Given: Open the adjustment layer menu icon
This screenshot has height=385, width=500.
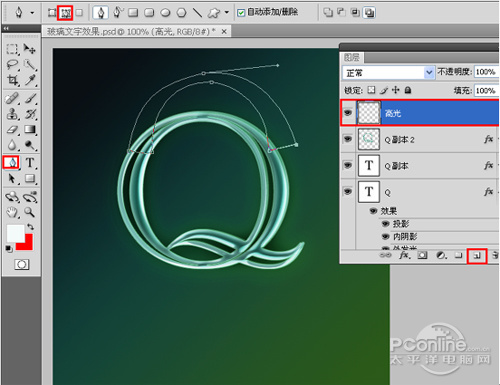Looking at the screenshot, I should pyautogui.click(x=441, y=255).
